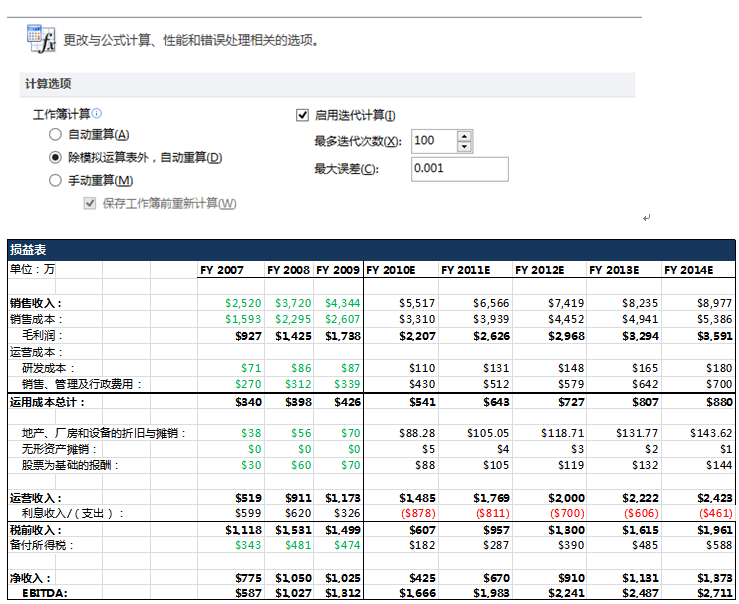
Task: Click the 销售收入 row label
Action: click(x=36, y=303)
